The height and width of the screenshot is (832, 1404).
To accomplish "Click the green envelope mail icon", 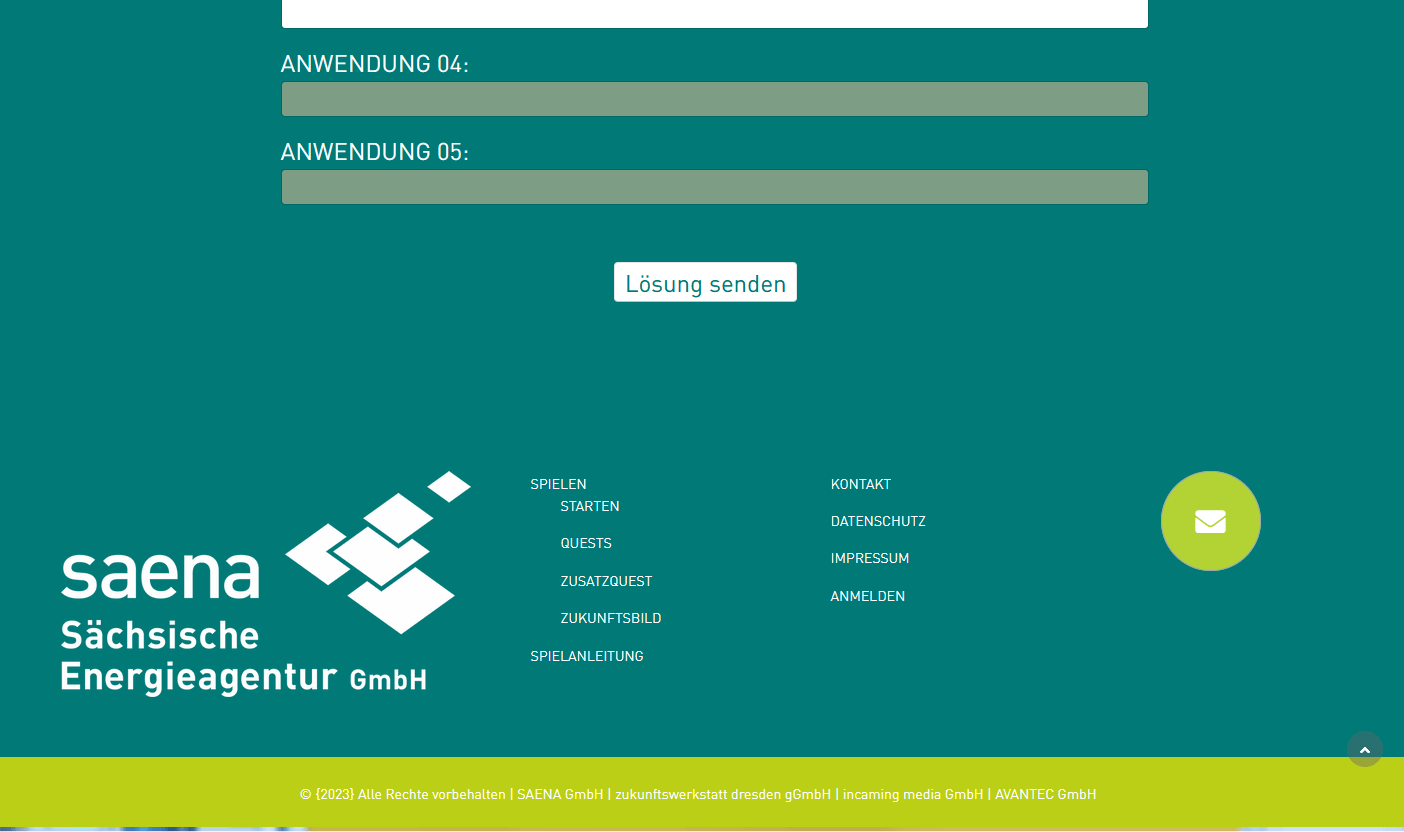I will (1210, 521).
